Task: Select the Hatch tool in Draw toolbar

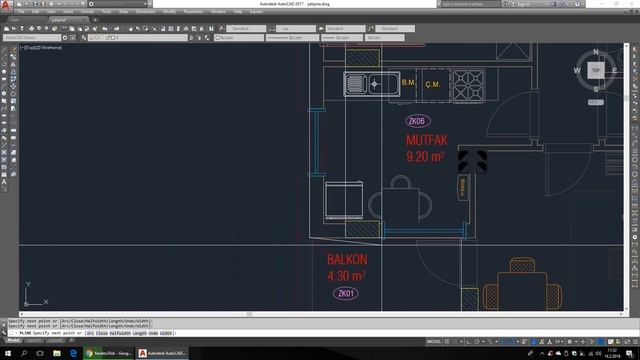Action: [x=4, y=152]
